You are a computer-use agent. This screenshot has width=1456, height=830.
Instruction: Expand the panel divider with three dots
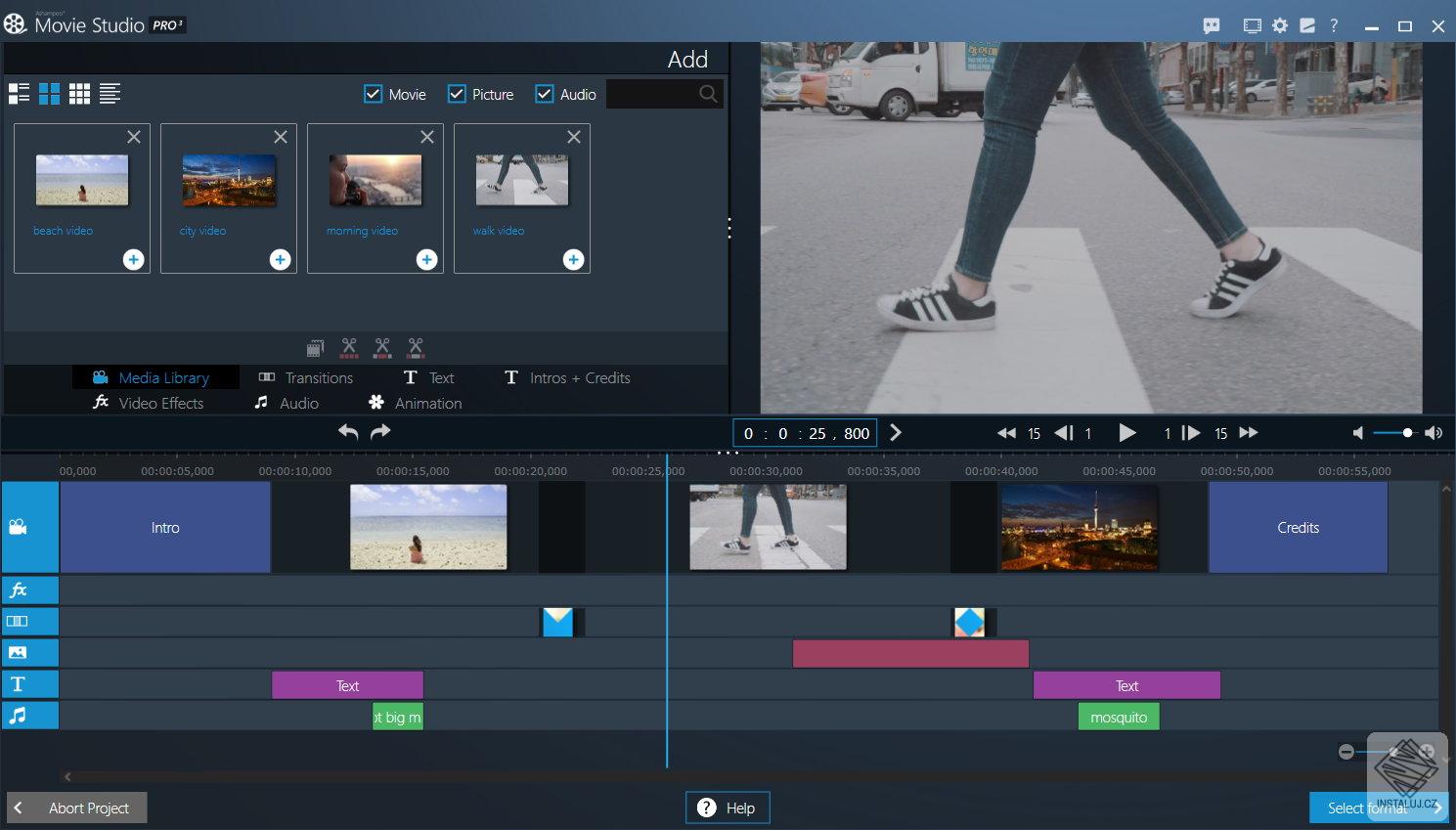729,228
